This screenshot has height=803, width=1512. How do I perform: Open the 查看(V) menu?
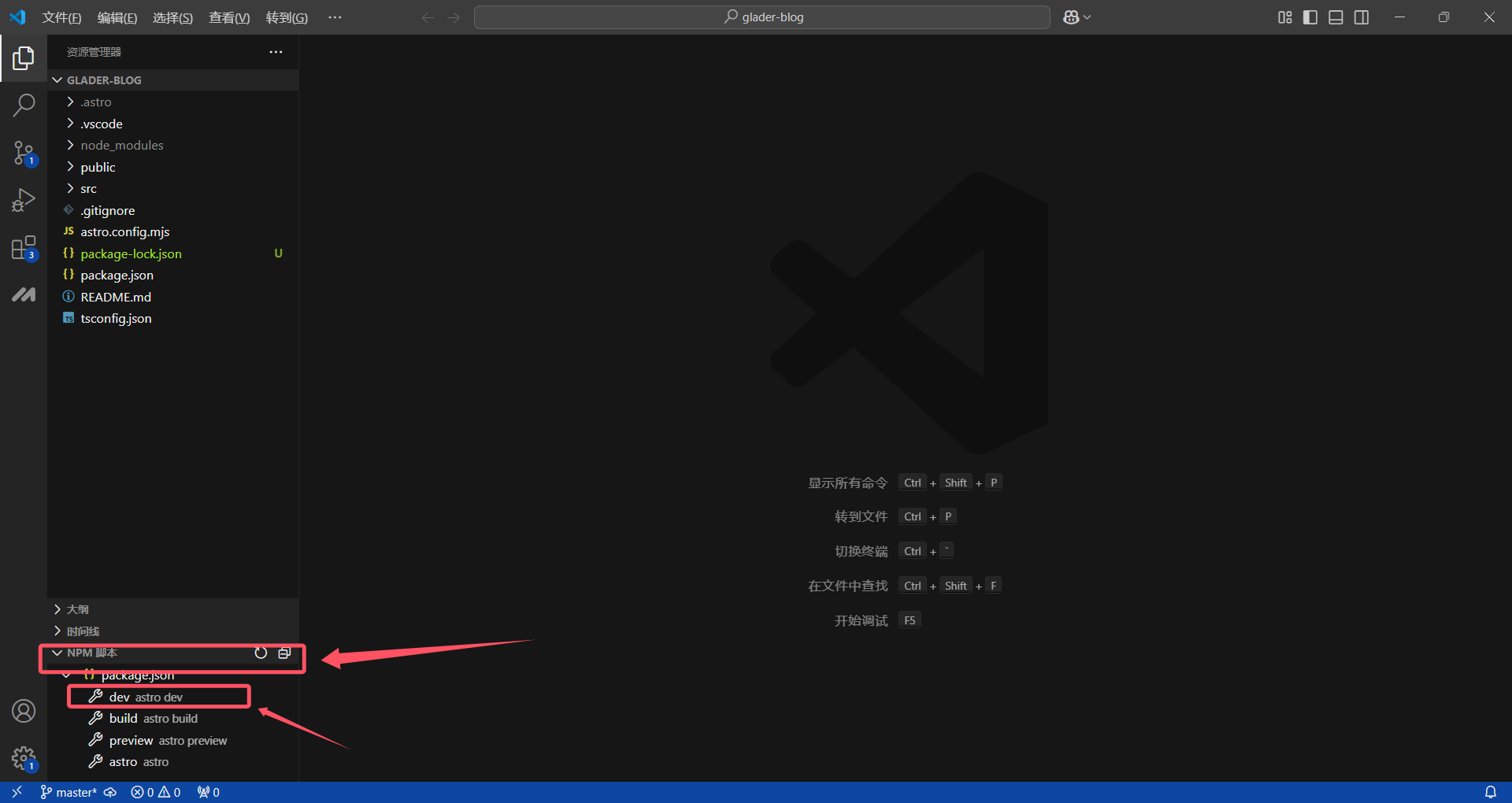pos(228,17)
